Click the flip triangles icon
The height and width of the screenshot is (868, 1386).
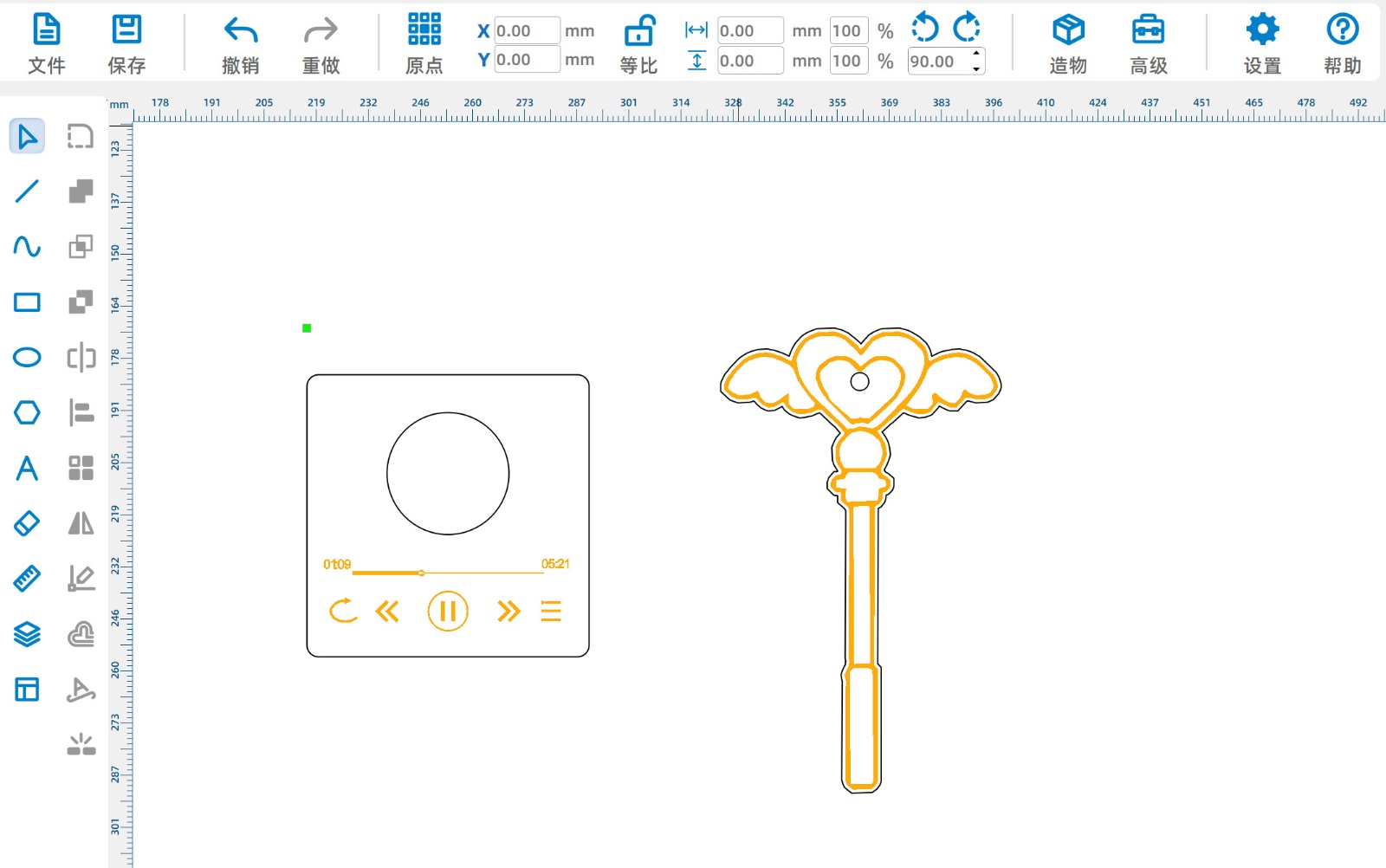pyautogui.click(x=81, y=523)
